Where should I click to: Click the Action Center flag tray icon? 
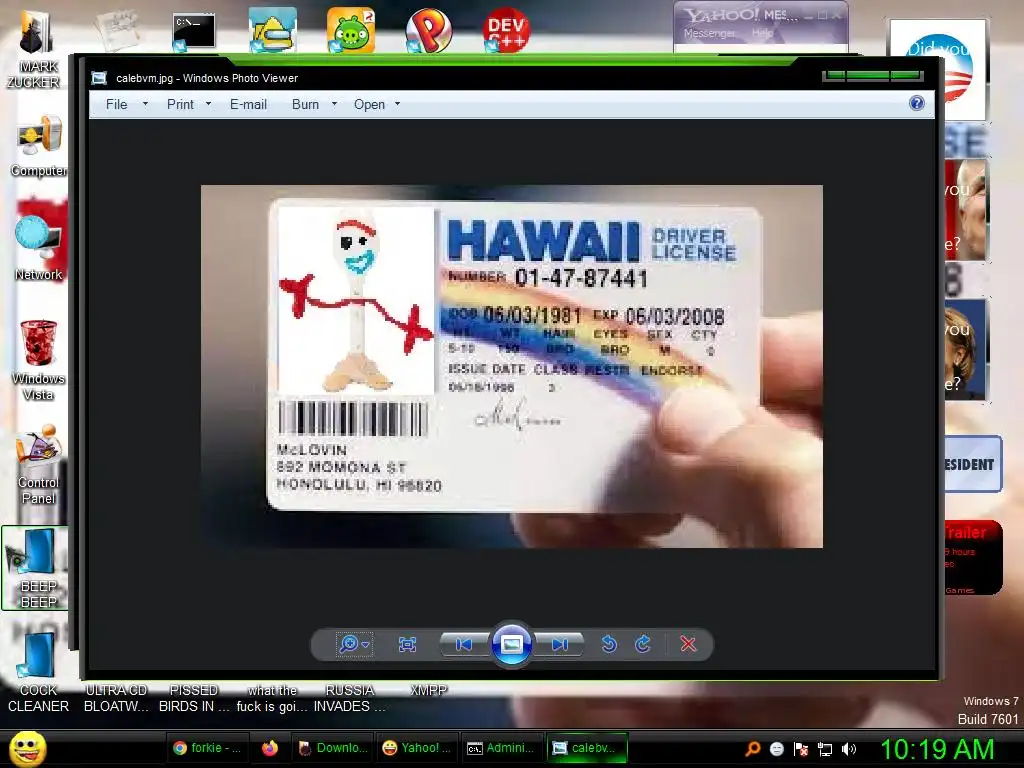(801, 749)
